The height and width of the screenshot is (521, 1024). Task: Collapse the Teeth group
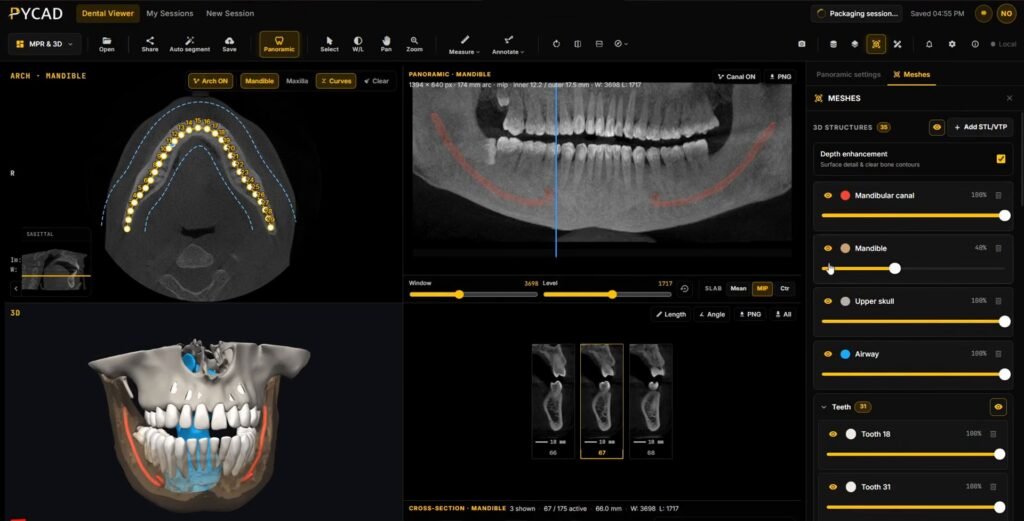824,407
